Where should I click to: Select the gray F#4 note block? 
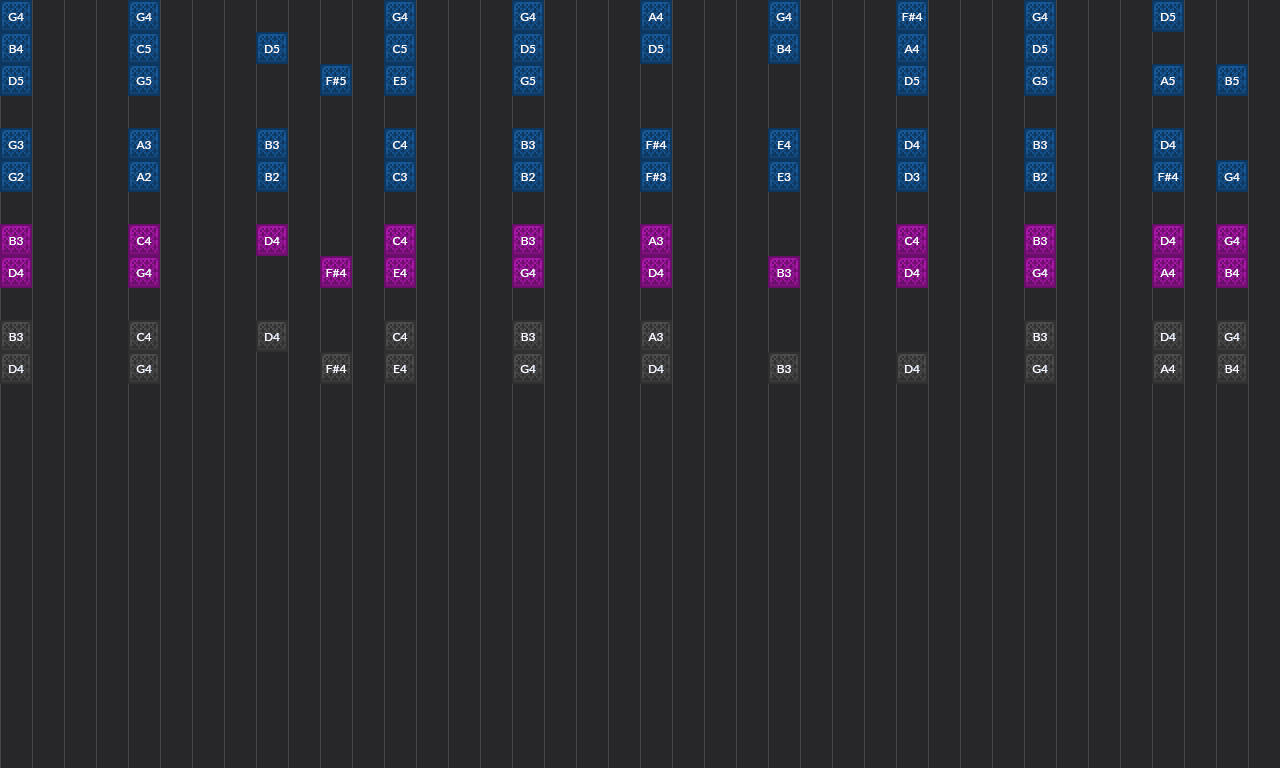pos(336,369)
